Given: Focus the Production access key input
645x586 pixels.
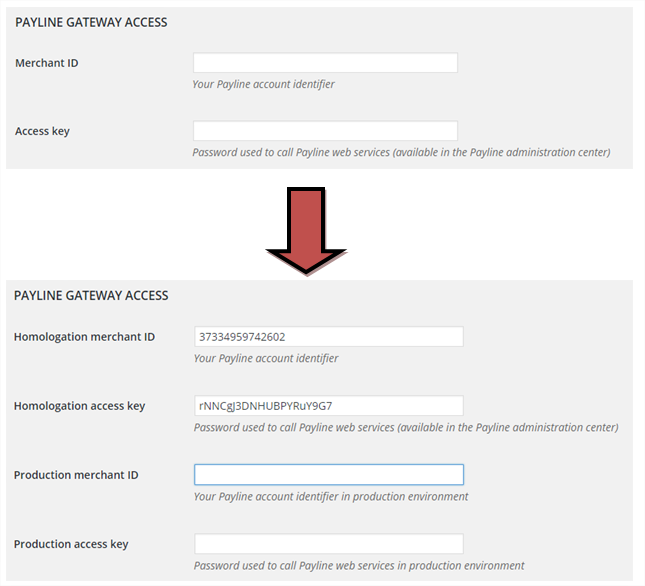Looking at the screenshot, I should coord(329,544).
